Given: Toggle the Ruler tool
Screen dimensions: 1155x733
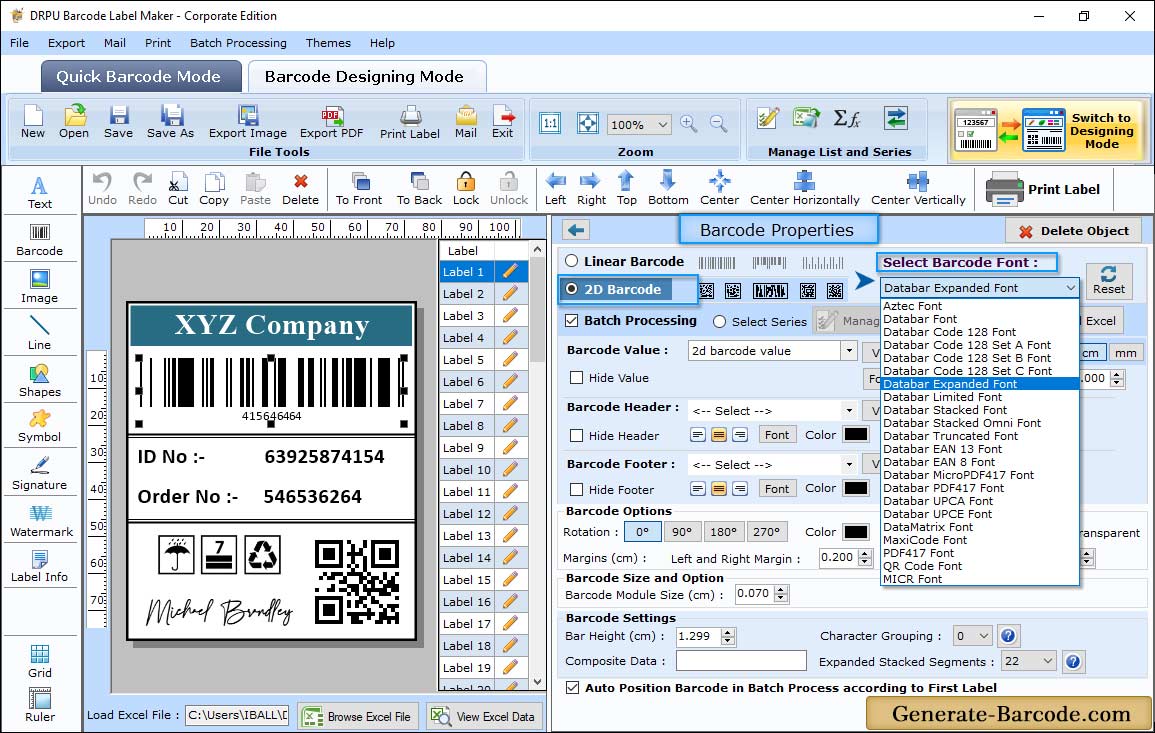Looking at the screenshot, I should tap(40, 705).
